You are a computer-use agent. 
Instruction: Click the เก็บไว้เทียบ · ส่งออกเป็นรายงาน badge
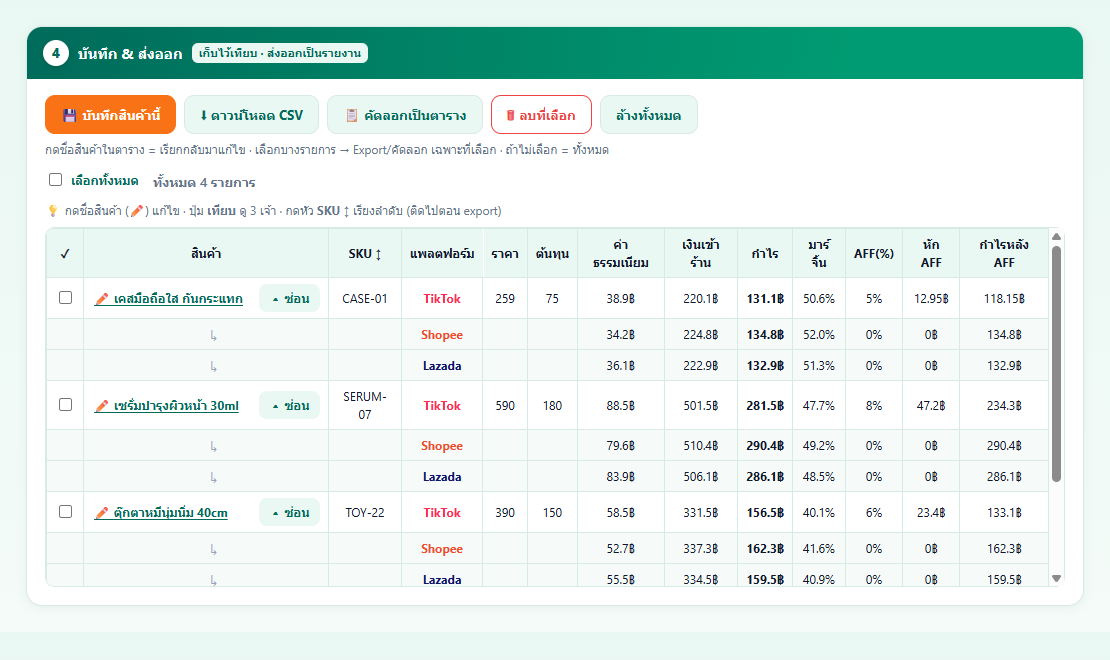point(280,53)
